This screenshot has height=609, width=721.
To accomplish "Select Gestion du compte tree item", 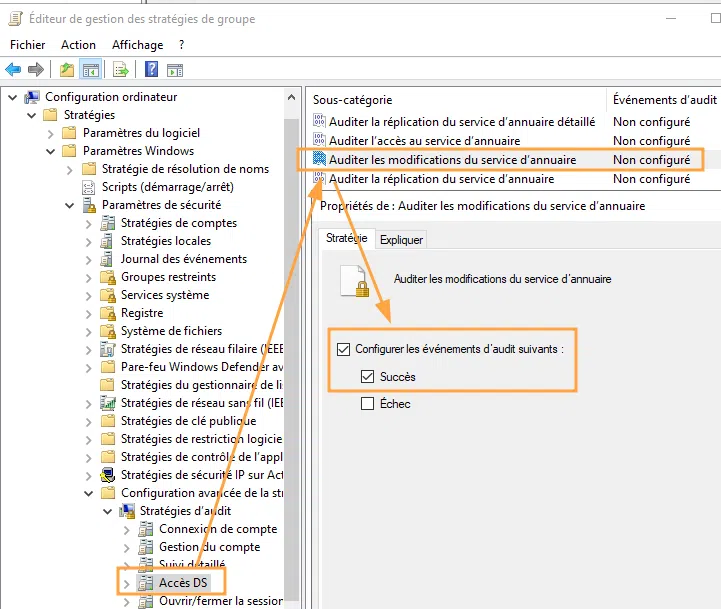I will [209, 547].
